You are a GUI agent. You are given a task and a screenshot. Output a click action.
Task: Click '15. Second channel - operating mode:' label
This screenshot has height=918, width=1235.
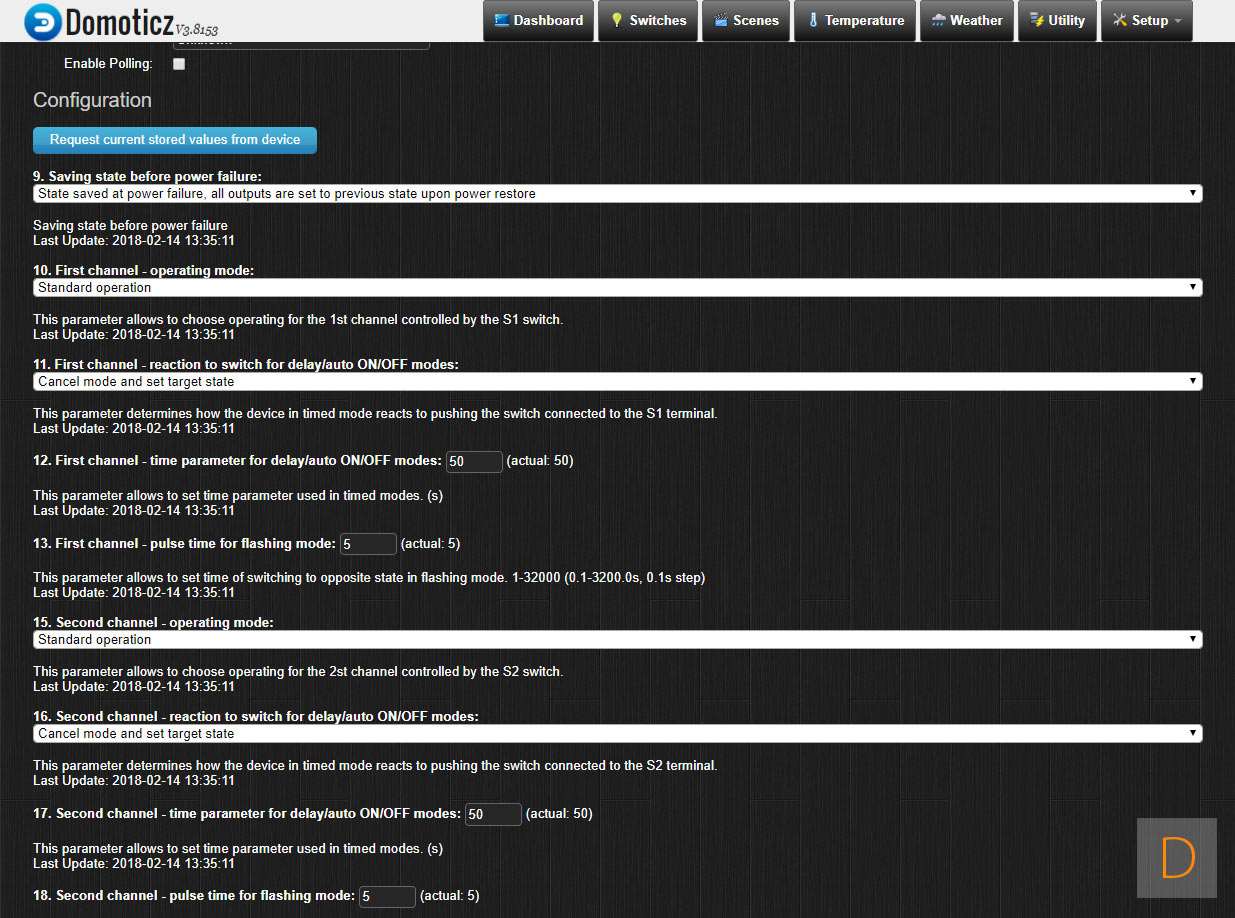coord(153,623)
